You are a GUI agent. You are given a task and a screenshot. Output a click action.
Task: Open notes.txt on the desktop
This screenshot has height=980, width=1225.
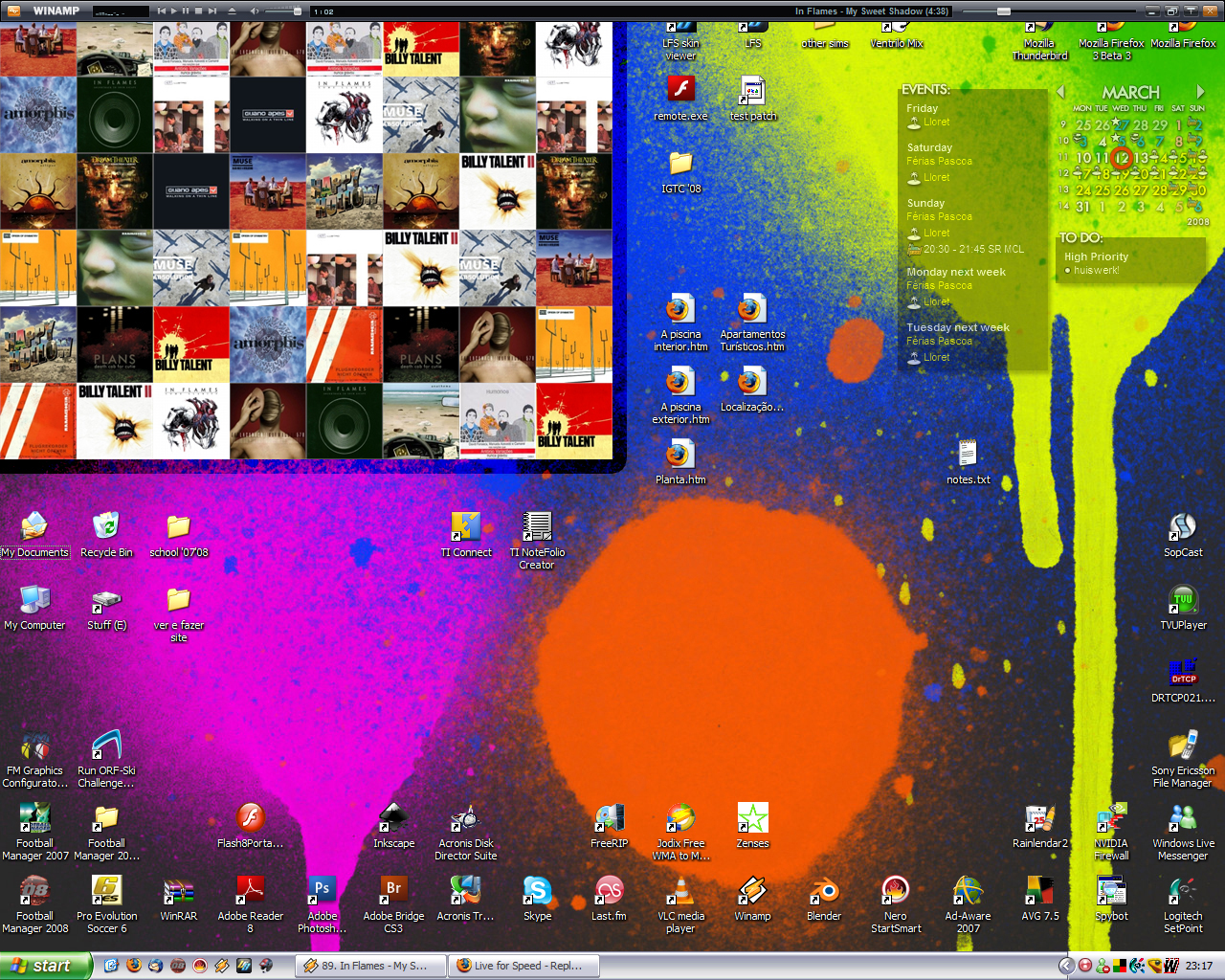[969, 462]
